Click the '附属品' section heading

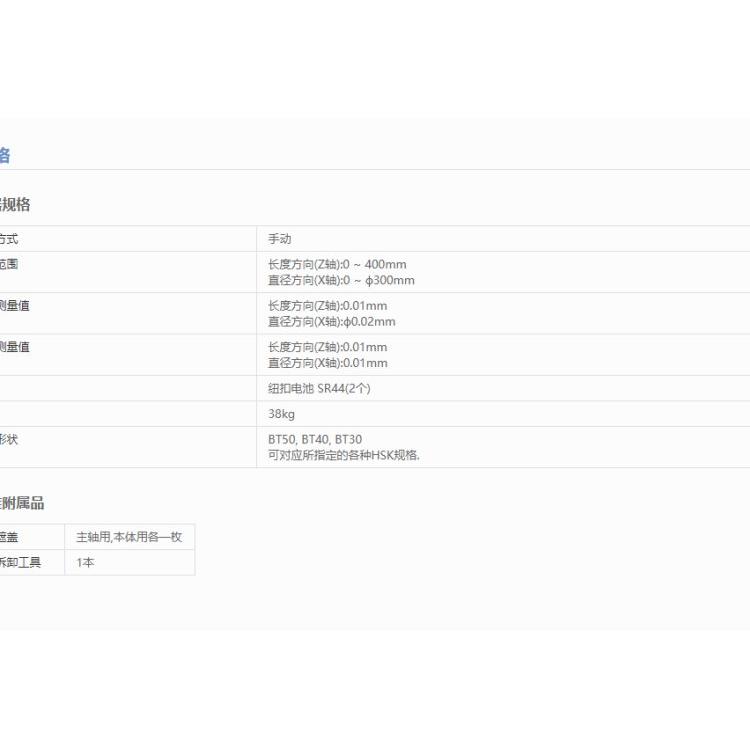tap(22, 503)
